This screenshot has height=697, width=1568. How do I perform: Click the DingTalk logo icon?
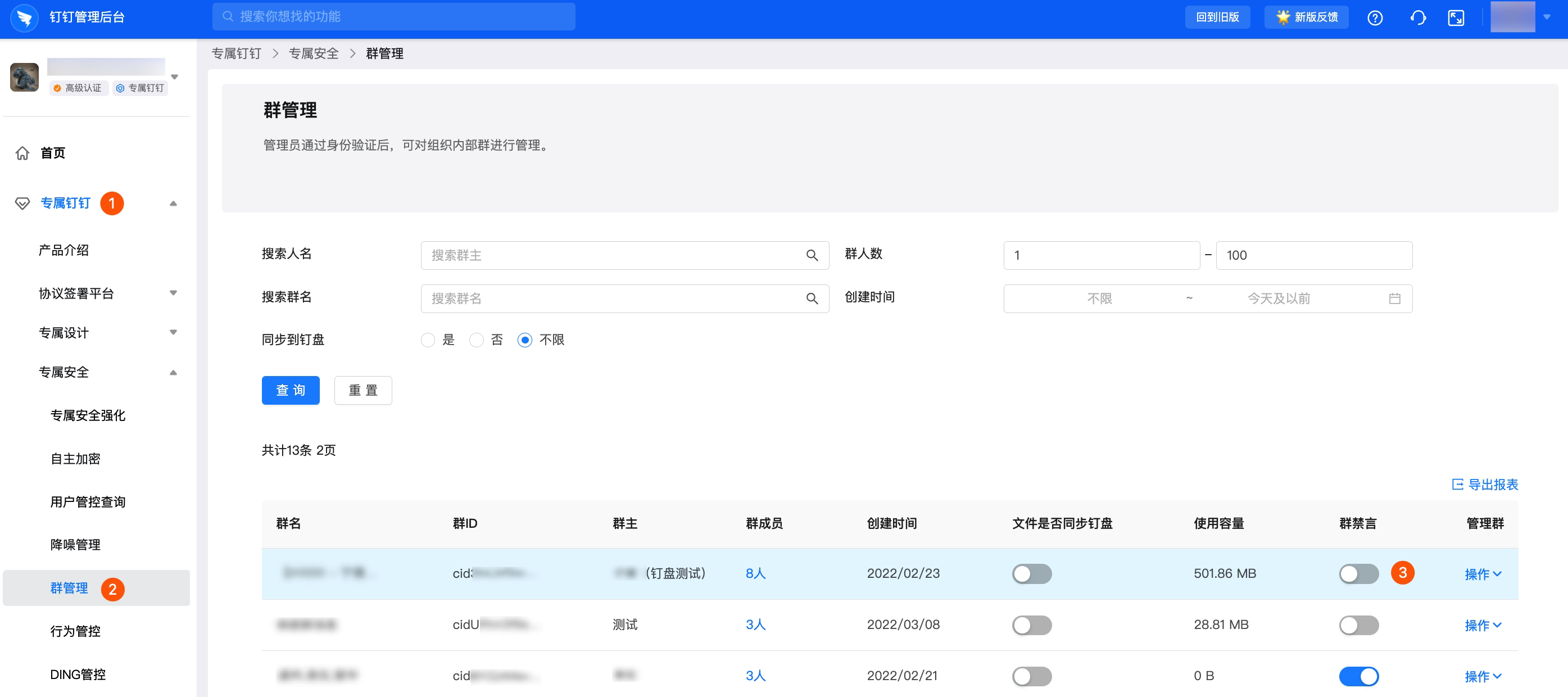[24, 17]
